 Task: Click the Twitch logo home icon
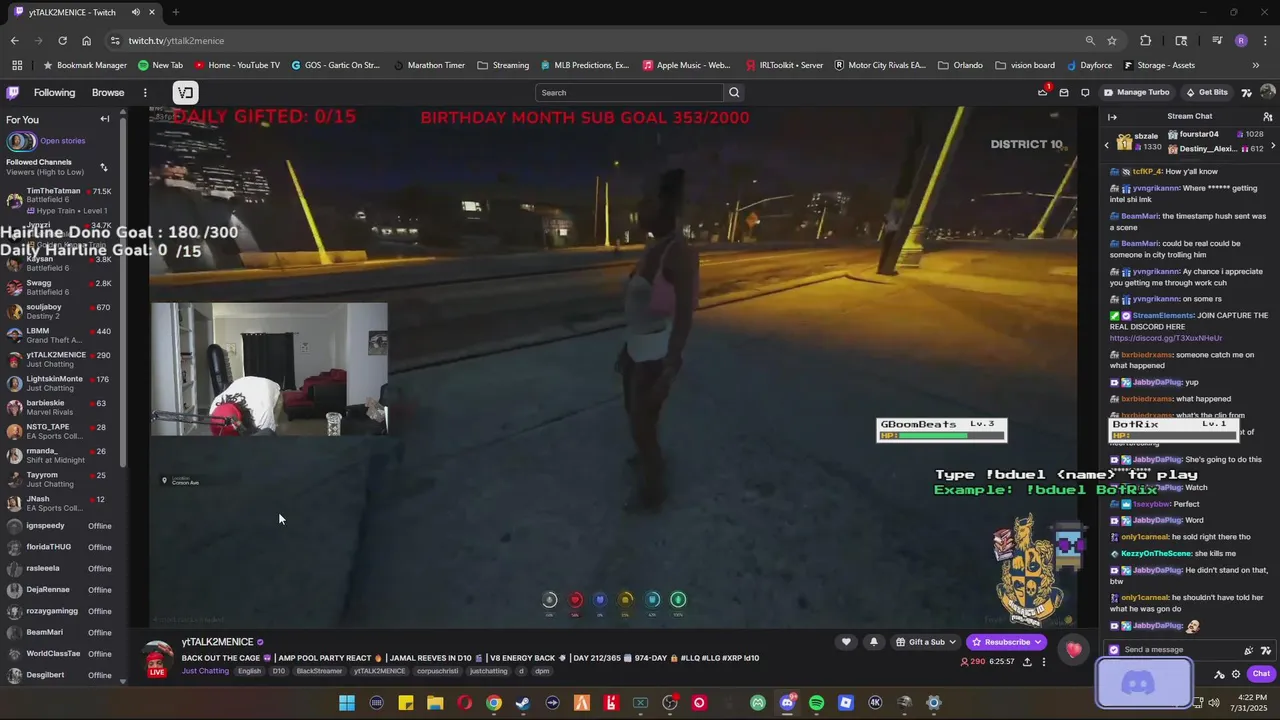pos(12,93)
